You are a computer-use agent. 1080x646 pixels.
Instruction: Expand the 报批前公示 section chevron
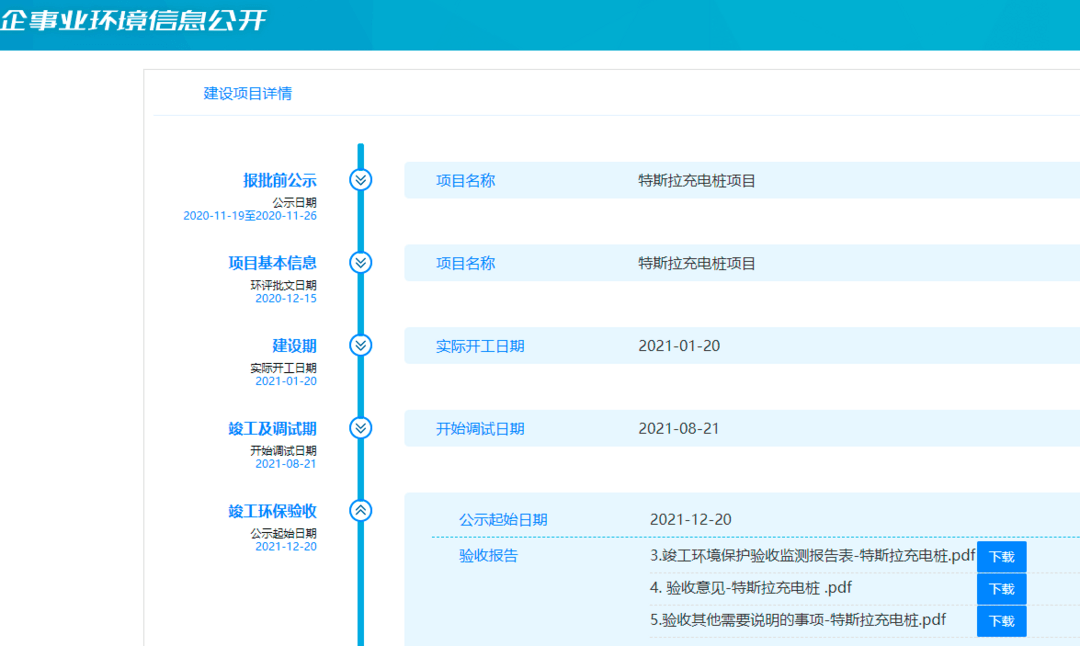point(360,180)
